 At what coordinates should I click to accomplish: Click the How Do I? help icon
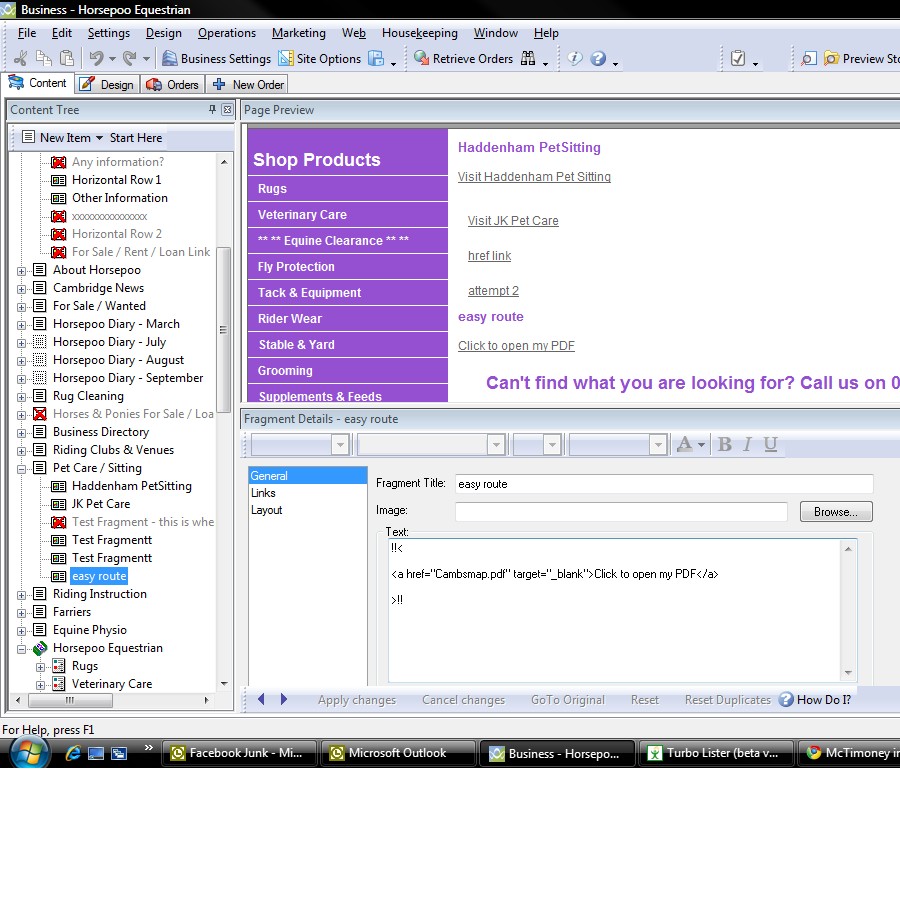tap(786, 700)
